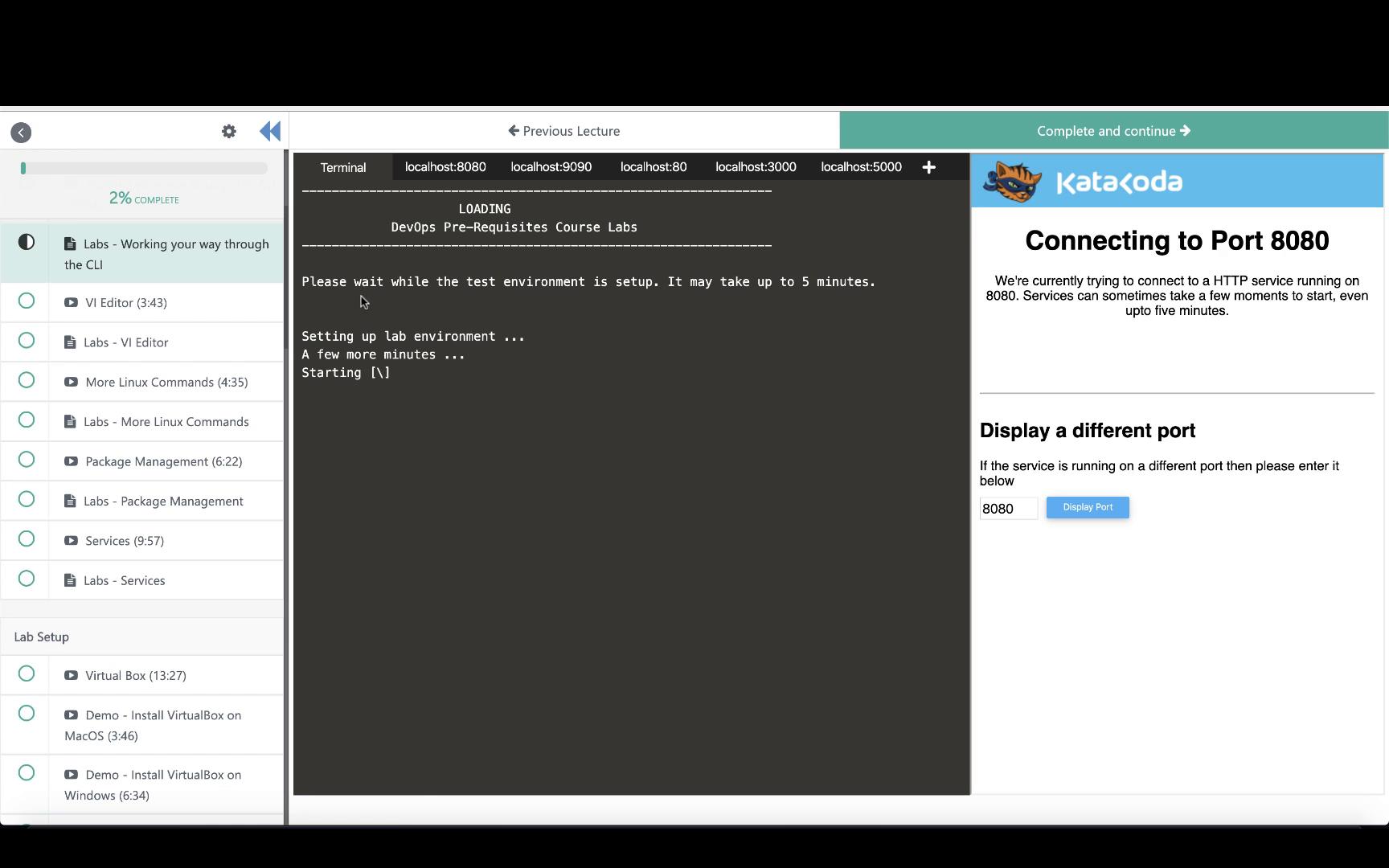Click document icon beside Labs - VI Editor
Viewport: 1389px width, 868px height.
[70, 342]
